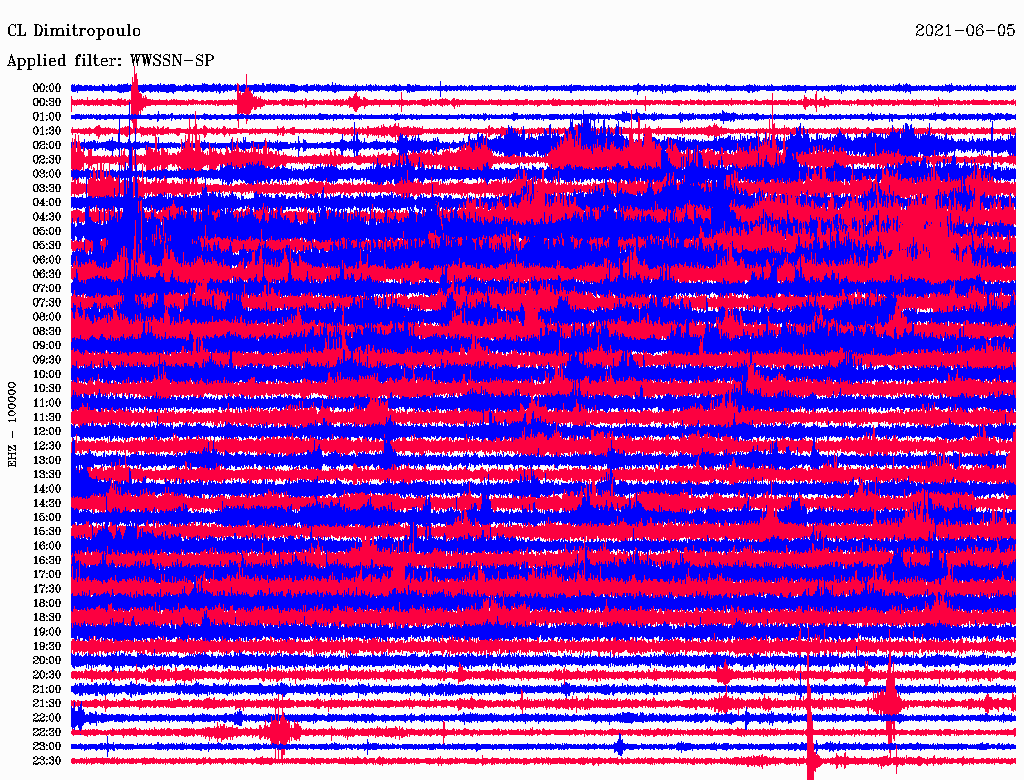This screenshot has width=1024, height=780.
Task: Click the 12:30 time label
Action: coord(47,446)
